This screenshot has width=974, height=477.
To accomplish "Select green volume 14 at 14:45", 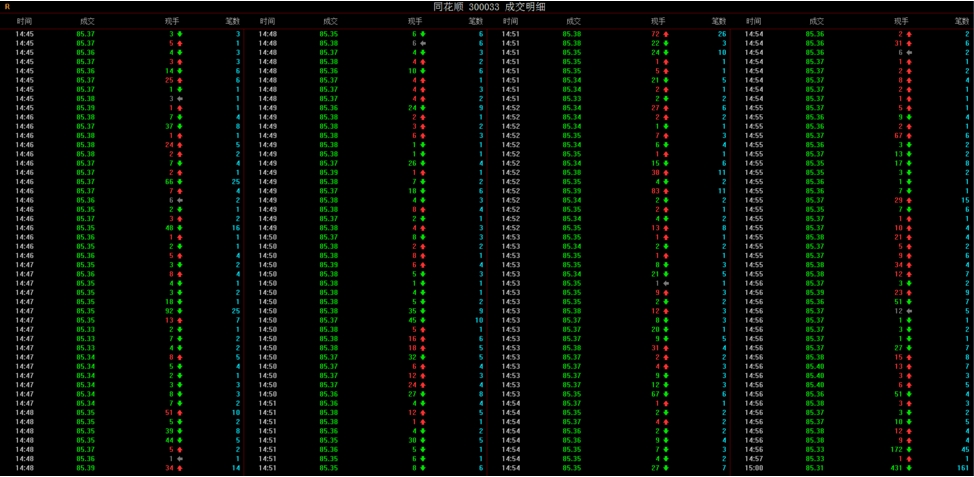I will 169,71.
